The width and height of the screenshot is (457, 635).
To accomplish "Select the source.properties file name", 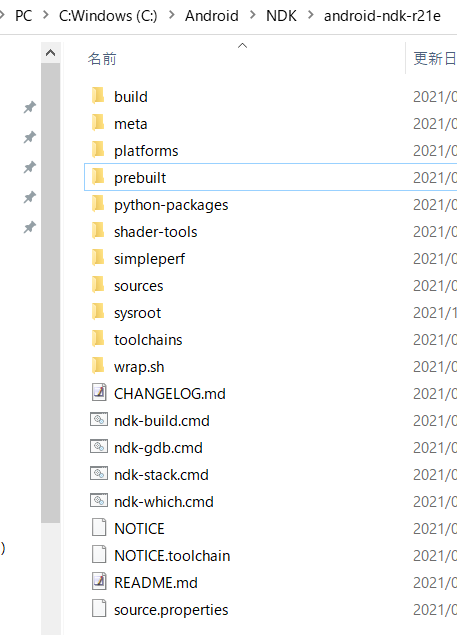I will [x=171, y=610].
